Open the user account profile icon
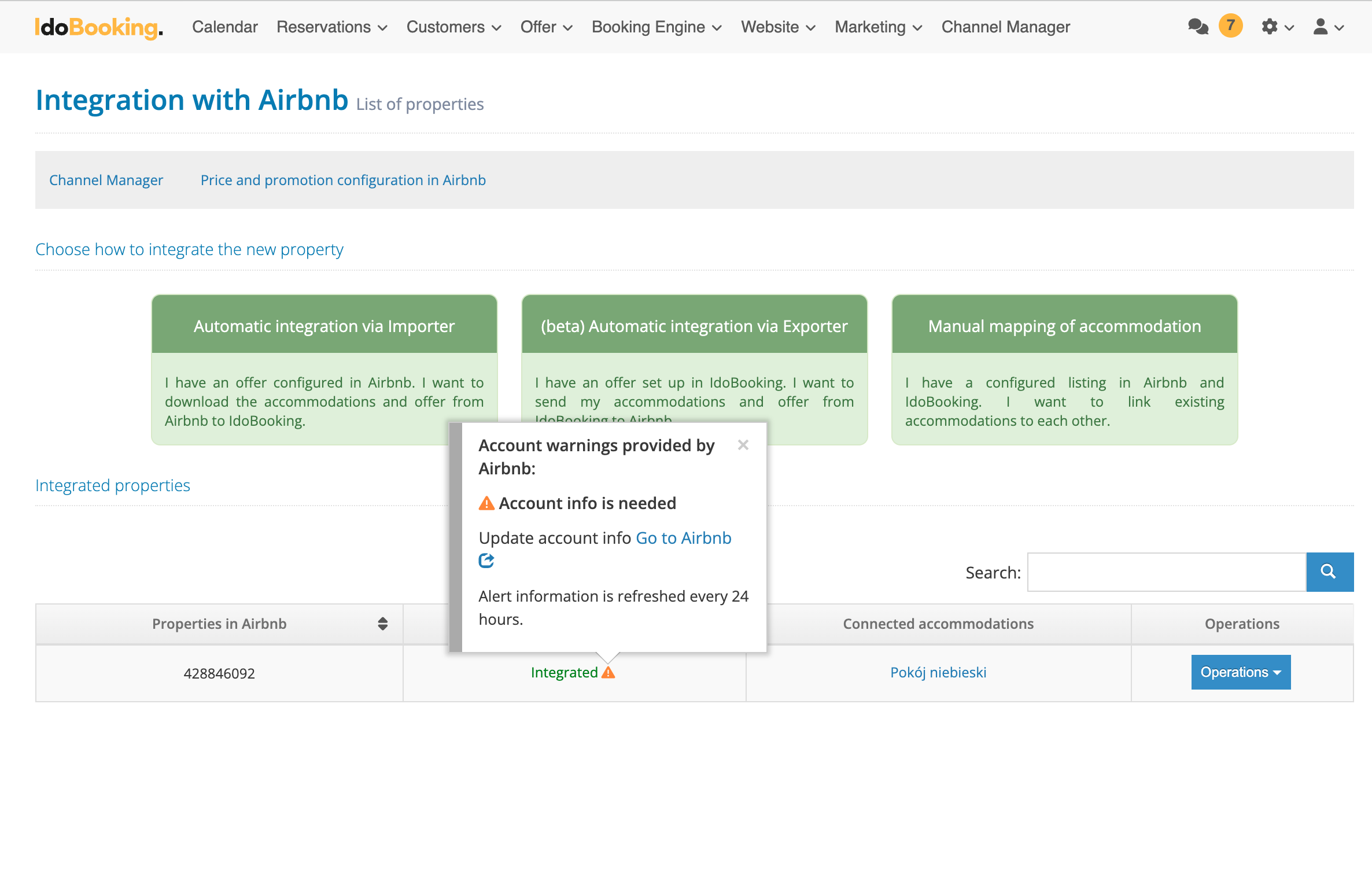 click(x=1321, y=27)
